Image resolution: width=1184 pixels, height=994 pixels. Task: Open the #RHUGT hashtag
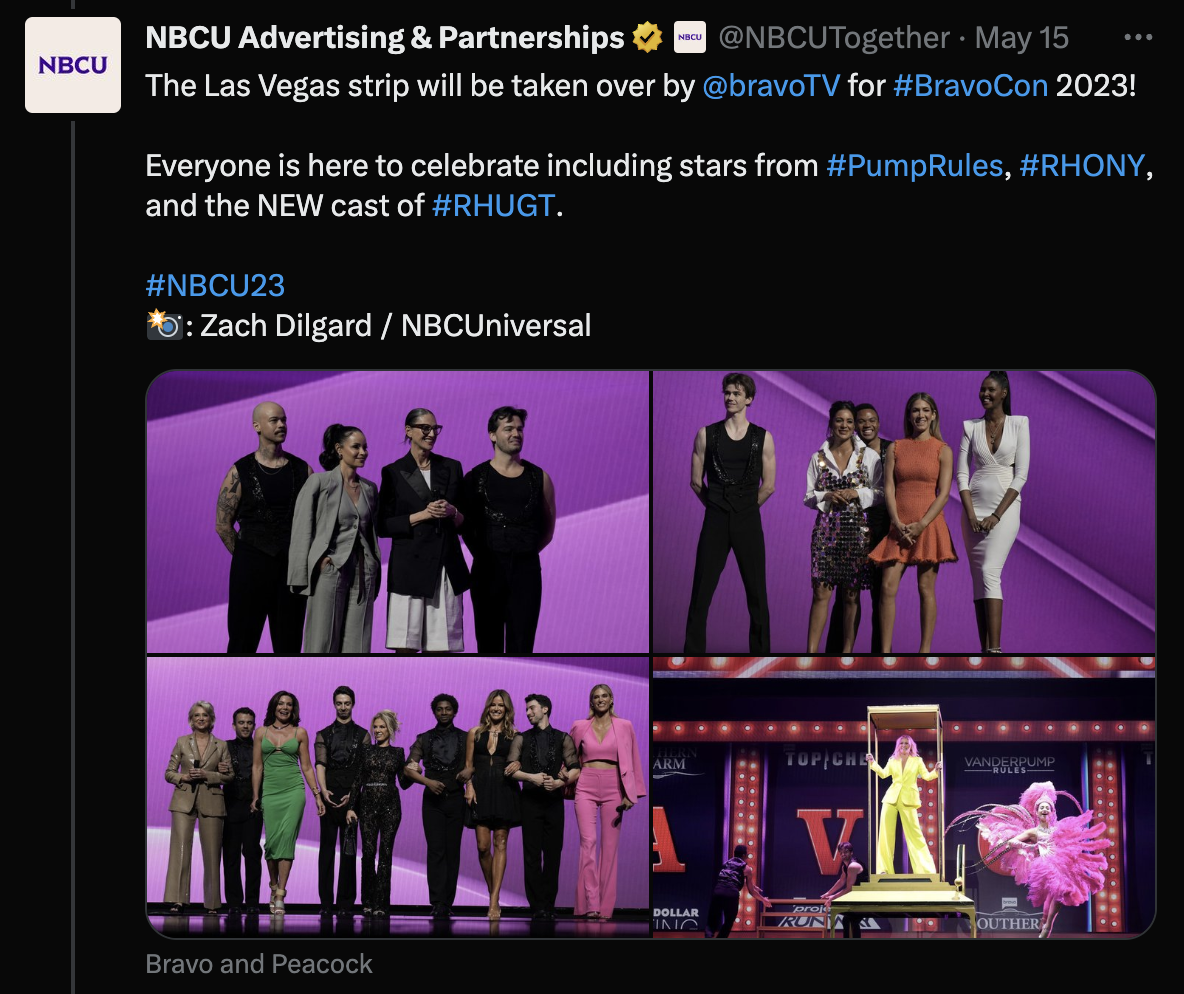(494, 205)
